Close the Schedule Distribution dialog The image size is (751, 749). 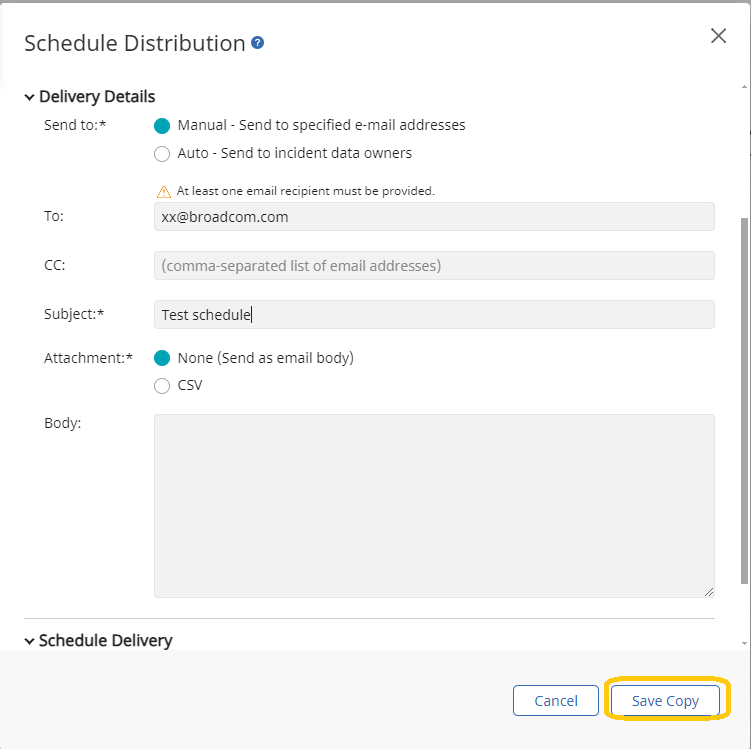pos(718,36)
